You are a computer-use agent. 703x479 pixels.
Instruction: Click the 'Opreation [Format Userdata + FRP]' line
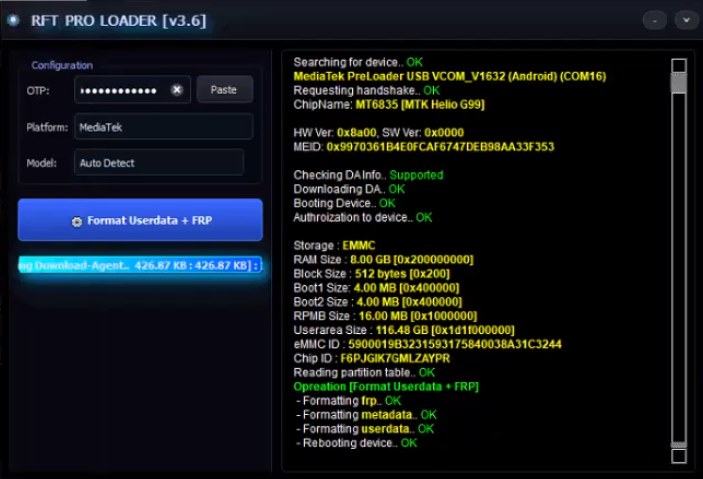point(386,387)
